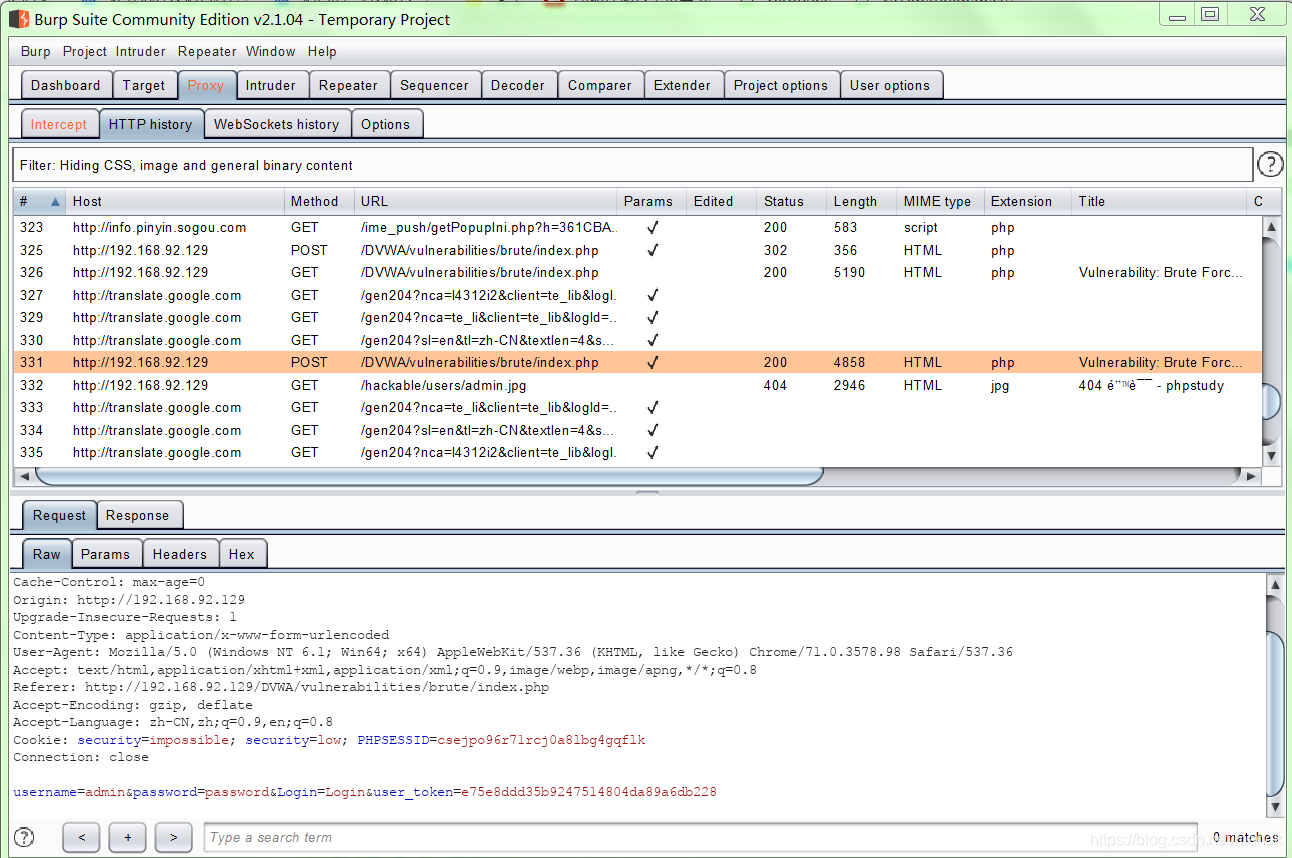Viewport: 1292px width, 858px height.
Task: Sort by the Method column header
Action: [x=319, y=201]
